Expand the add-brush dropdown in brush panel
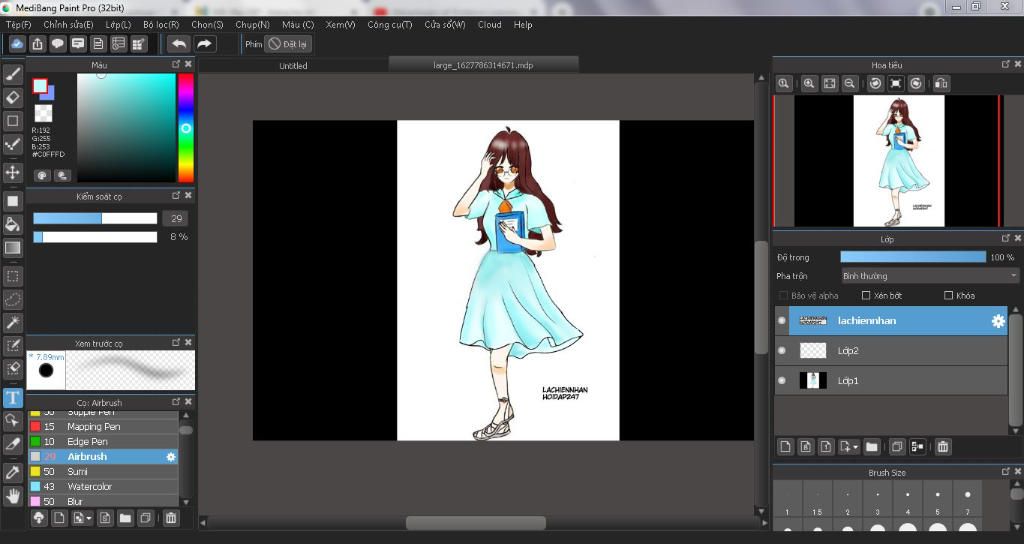Image resolution: width=1024 pixels, height=544 pixels. tap(87, 518)
